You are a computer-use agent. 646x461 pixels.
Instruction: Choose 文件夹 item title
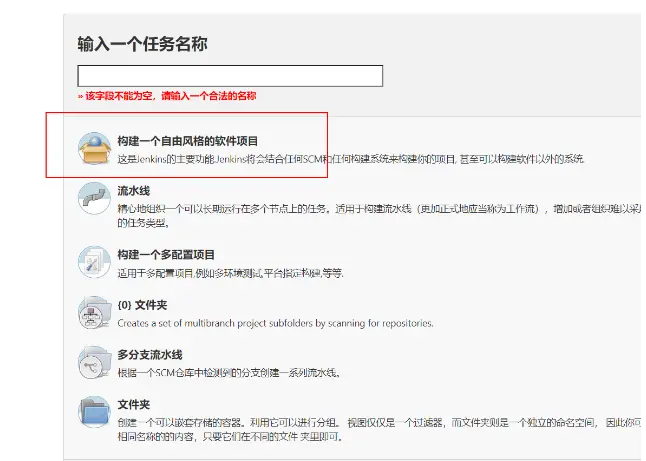pos(133,405)
